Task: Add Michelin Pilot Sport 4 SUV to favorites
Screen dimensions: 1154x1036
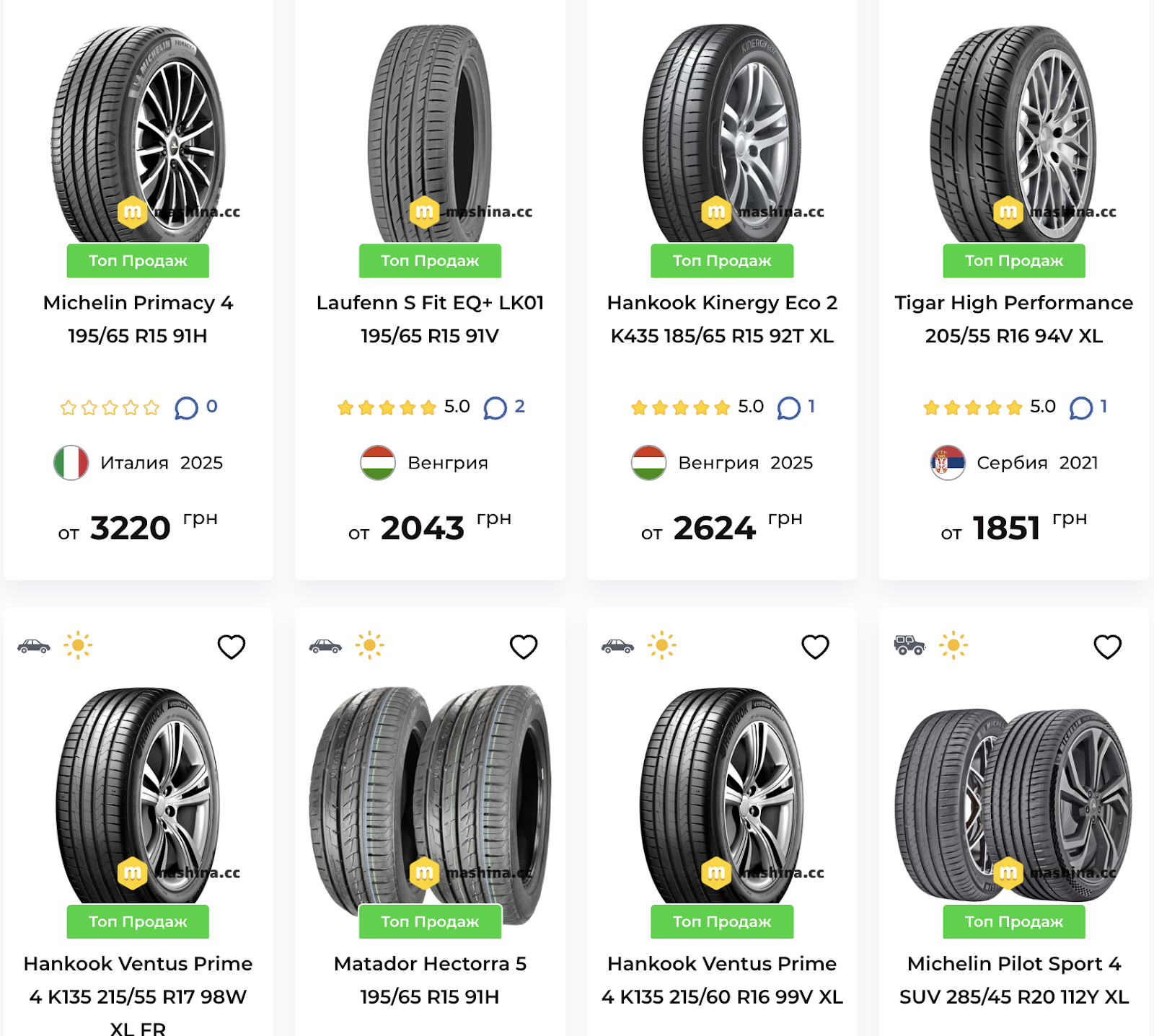Action: (1107, 647)
